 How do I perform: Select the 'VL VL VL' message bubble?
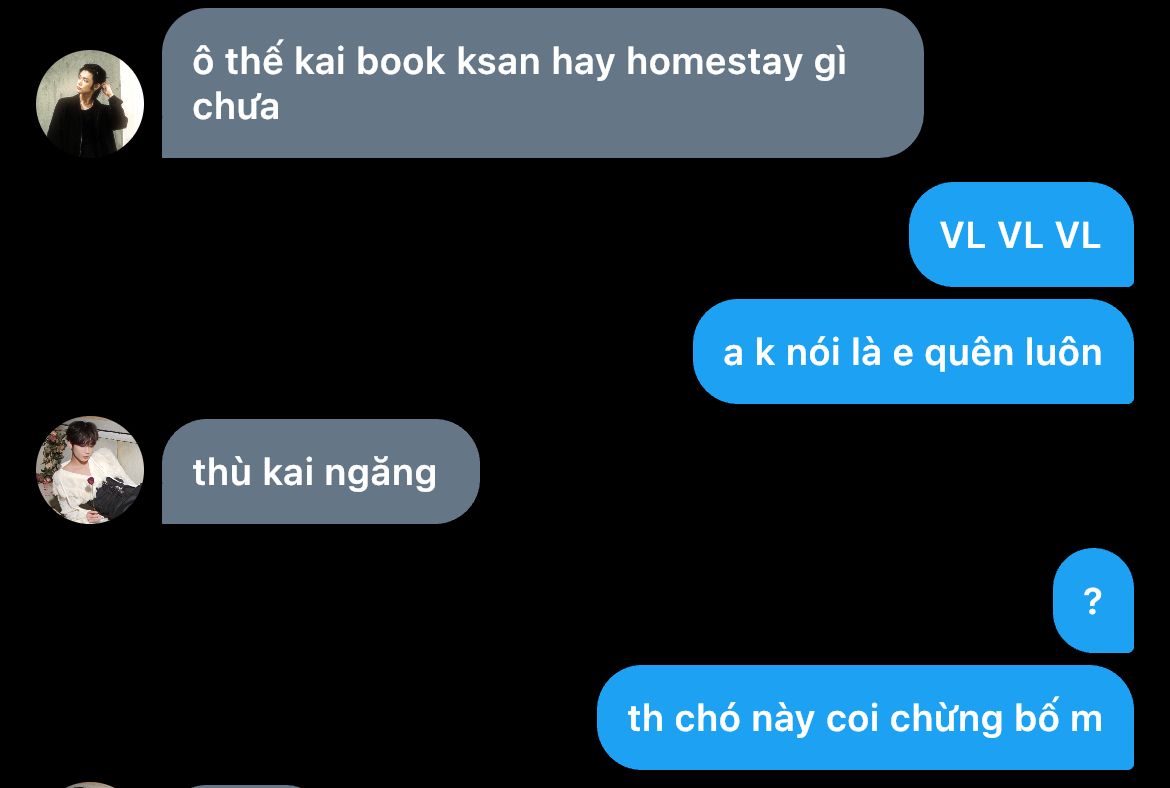click(x=1021, y=234)
